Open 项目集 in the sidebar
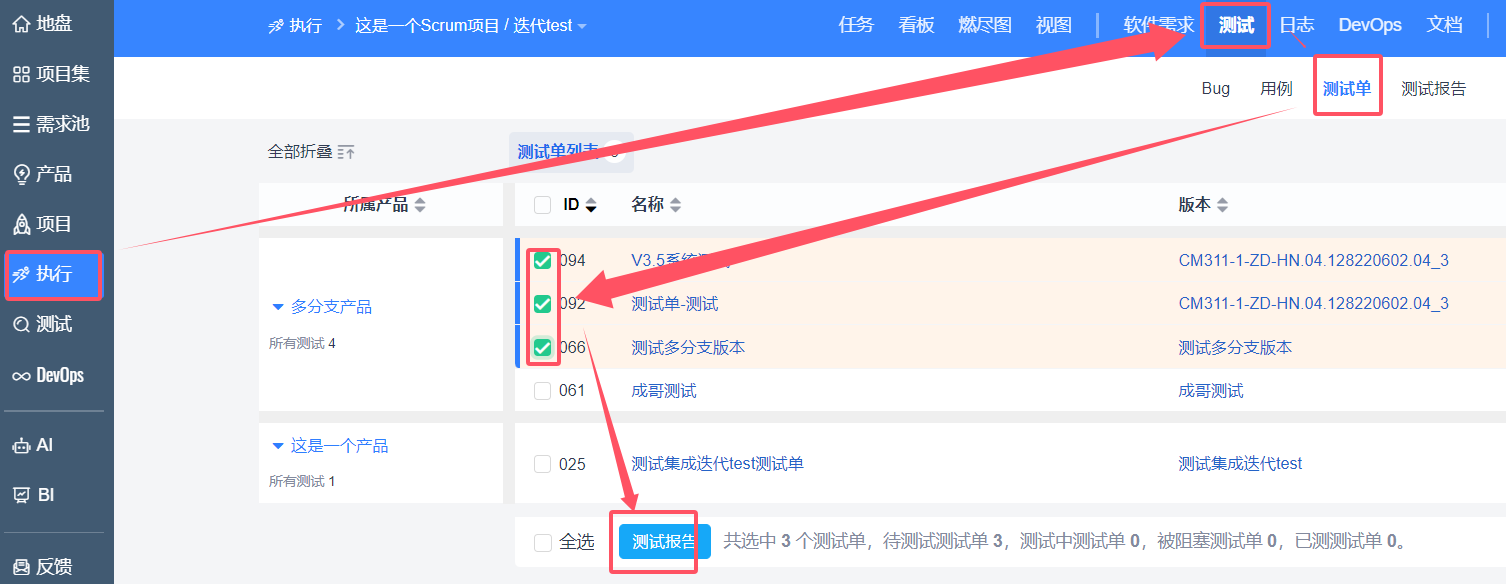 51,74
